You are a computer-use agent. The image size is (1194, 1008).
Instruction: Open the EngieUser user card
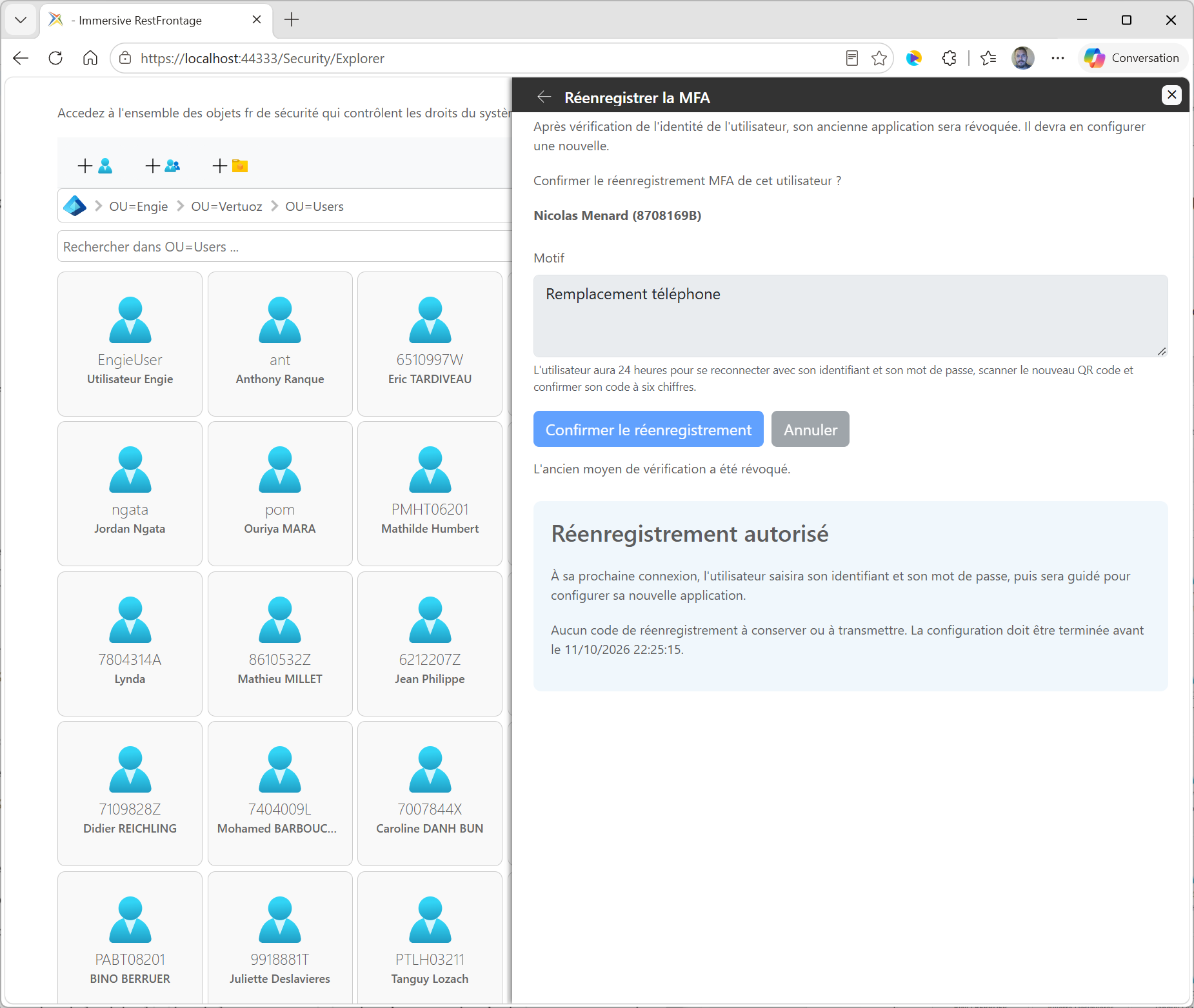click(130, 344)
